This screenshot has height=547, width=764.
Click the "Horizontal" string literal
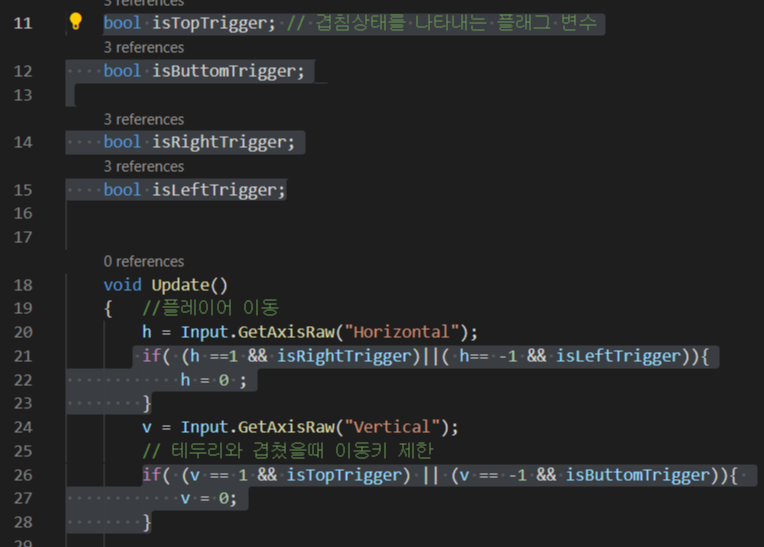point(401,332)
